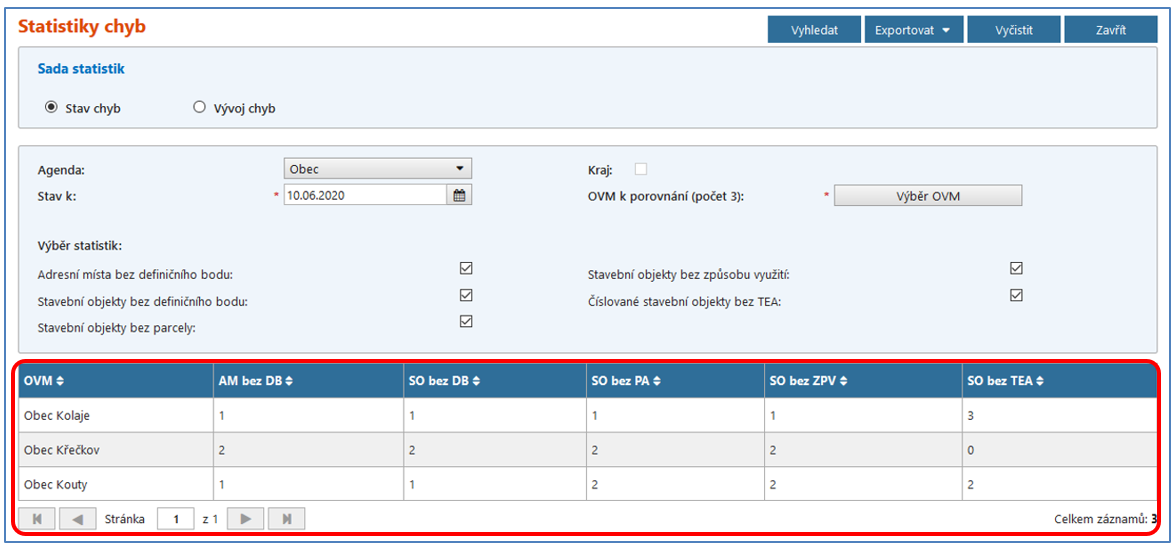The image size is (1175, 545).
Task: Click the Stav k date field
Action: pyautogui.click(x=364, y=196)
